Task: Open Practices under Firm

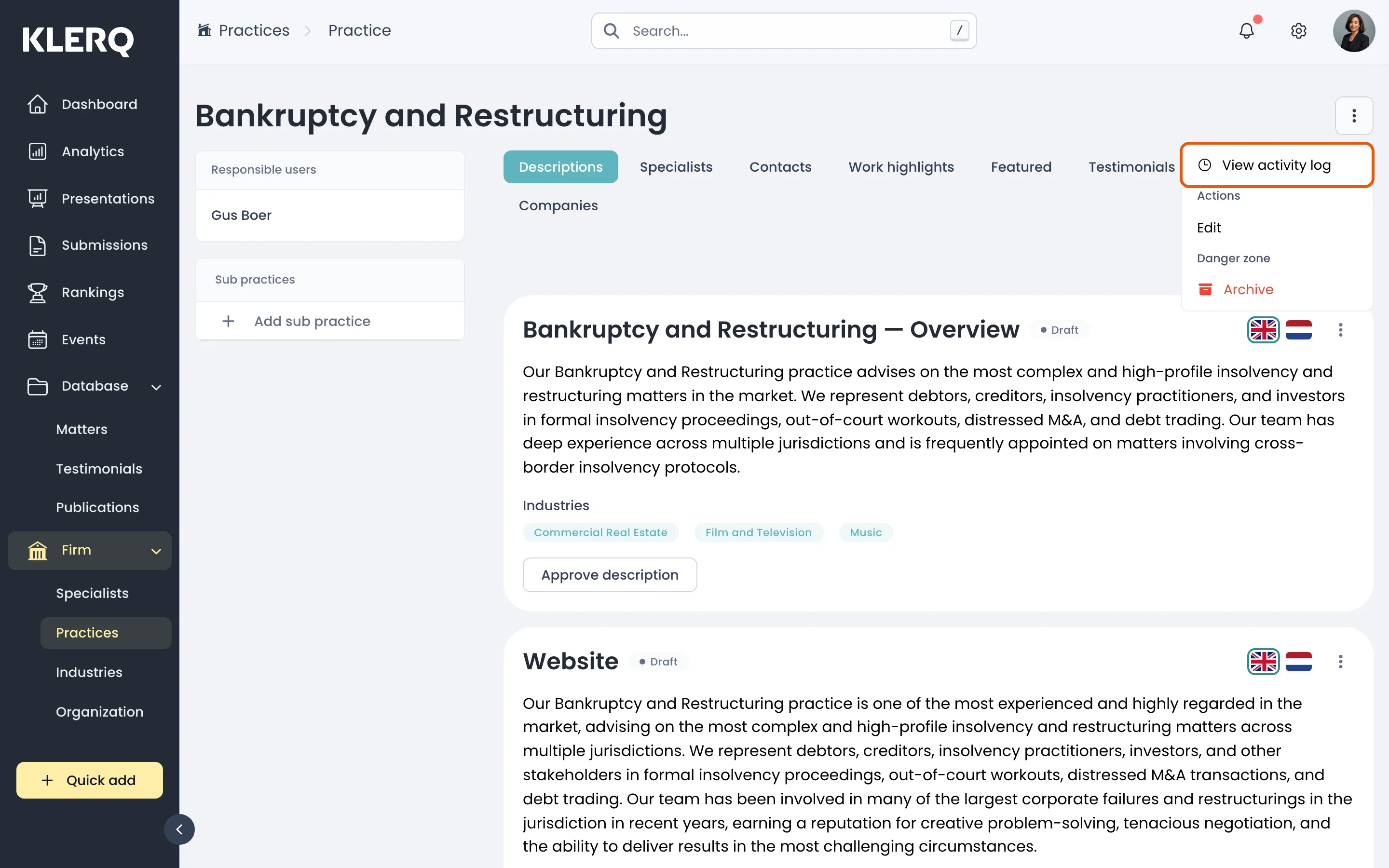Action: [106, 633]
